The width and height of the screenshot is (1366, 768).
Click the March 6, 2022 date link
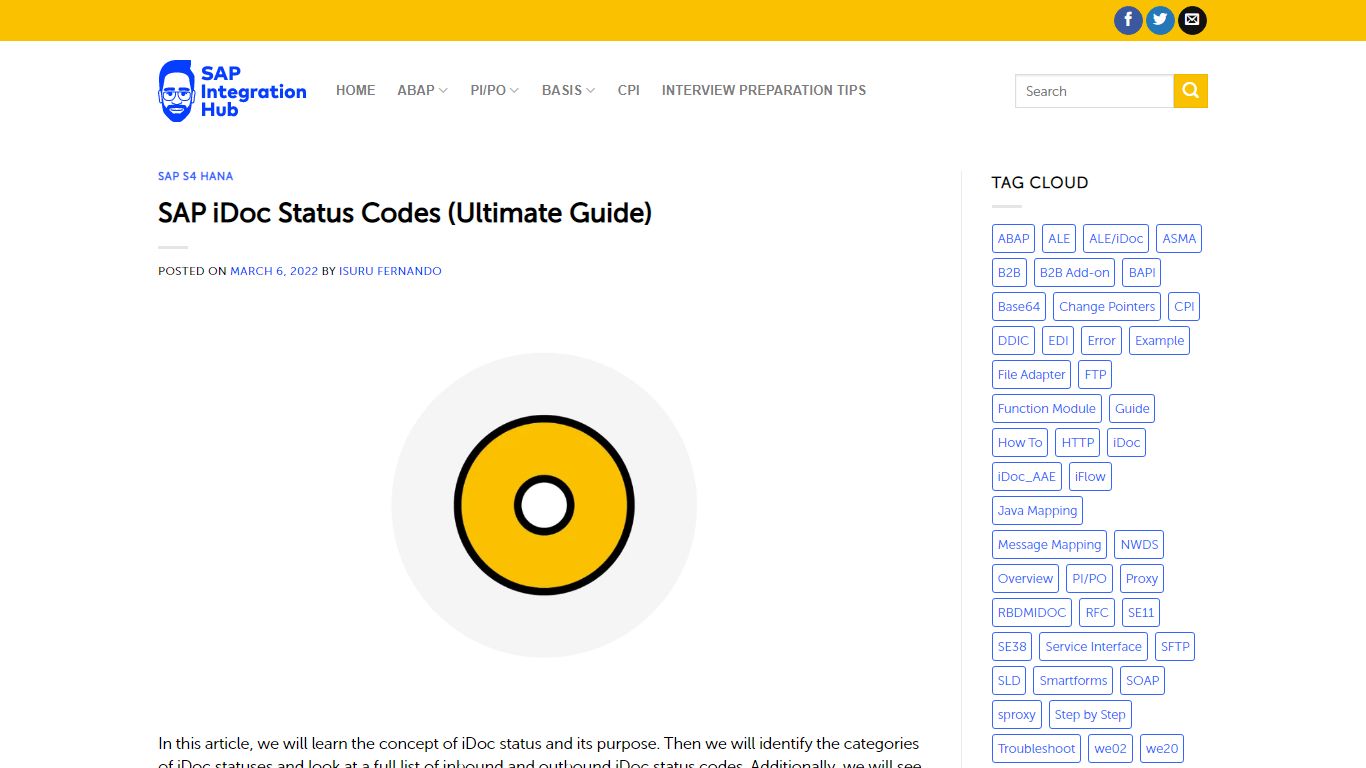click(x=274, y=271)
